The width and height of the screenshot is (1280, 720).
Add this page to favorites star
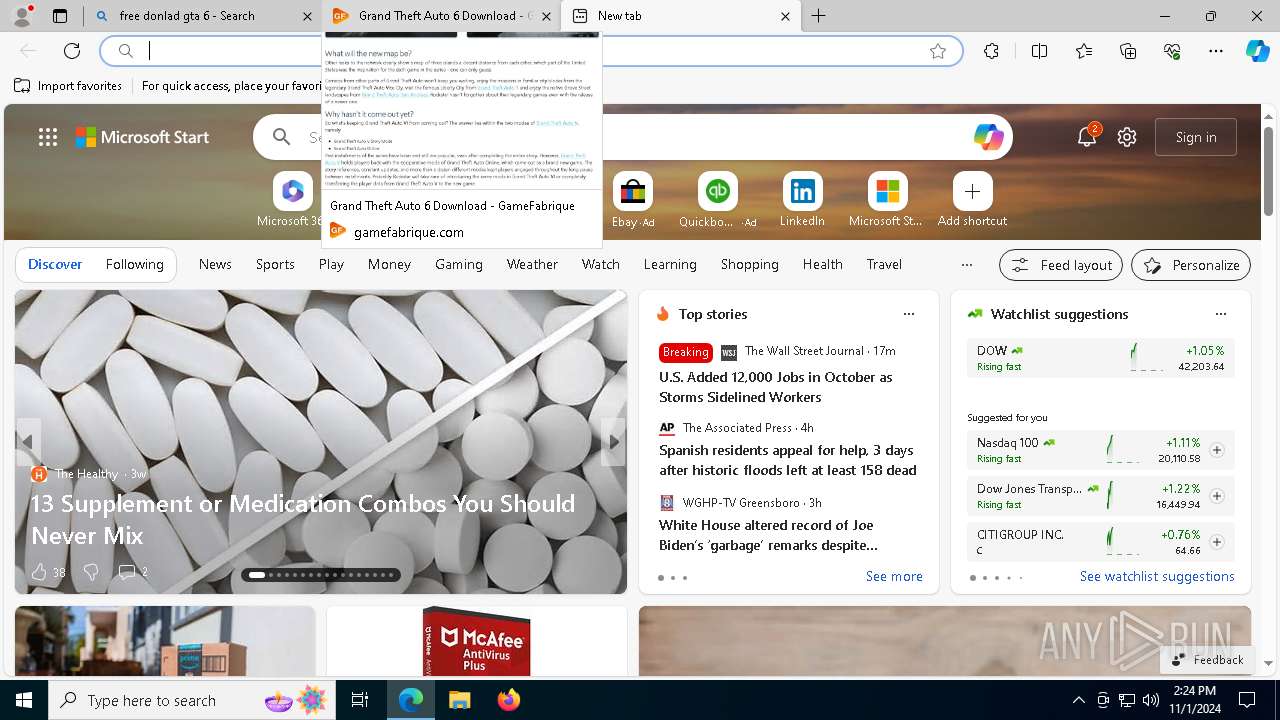point(938,51)
